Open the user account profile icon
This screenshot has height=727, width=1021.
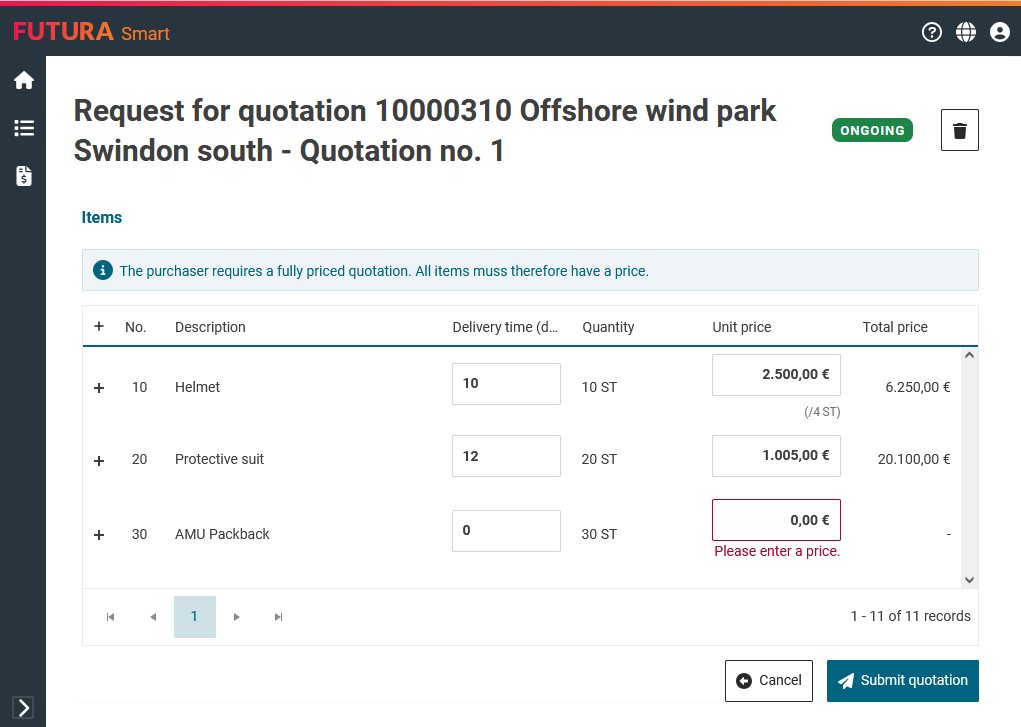tap(999, 32)
